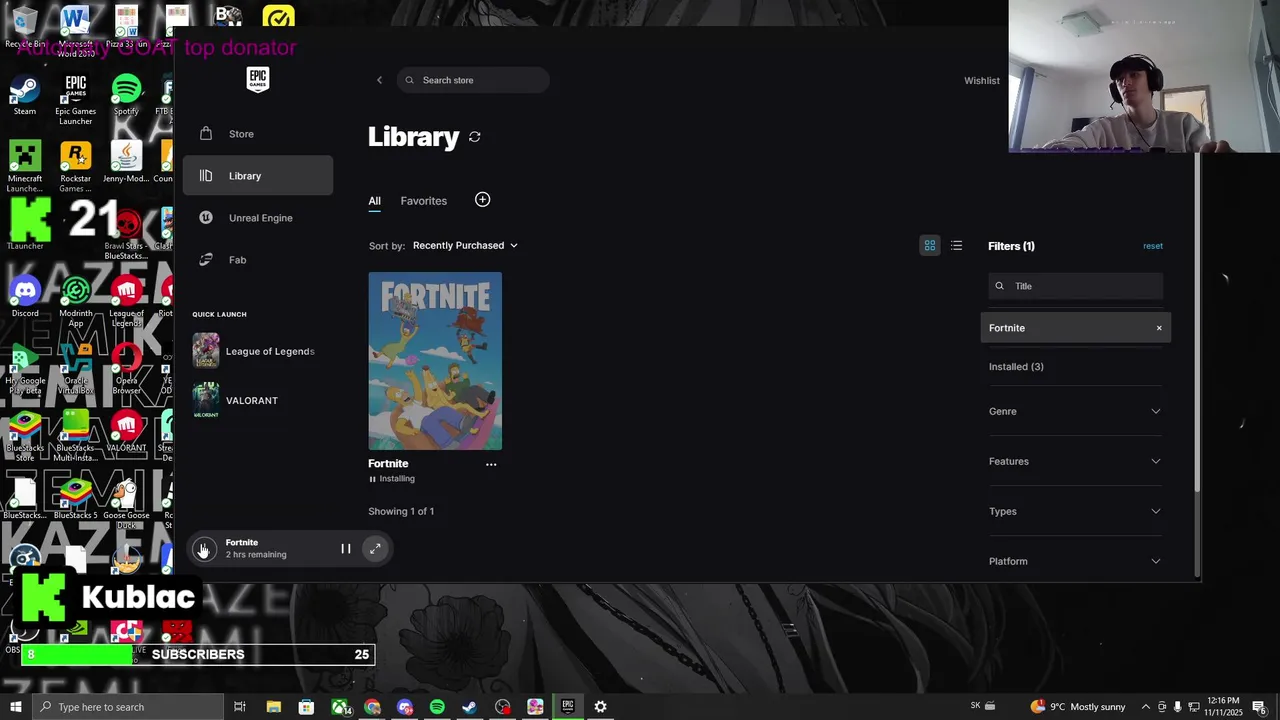The height and width of the screenshot is (720, 1280).
Task: Open Epic Games Launcher desktop shortcut
Action: click(x=76, y=100)
